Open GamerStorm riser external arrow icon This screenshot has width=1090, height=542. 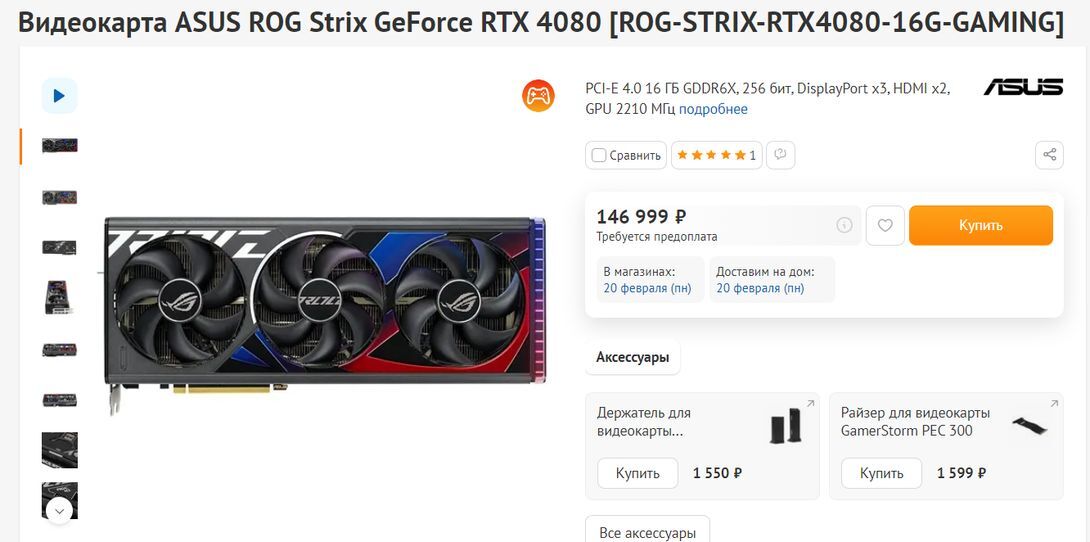[1054, 404]
